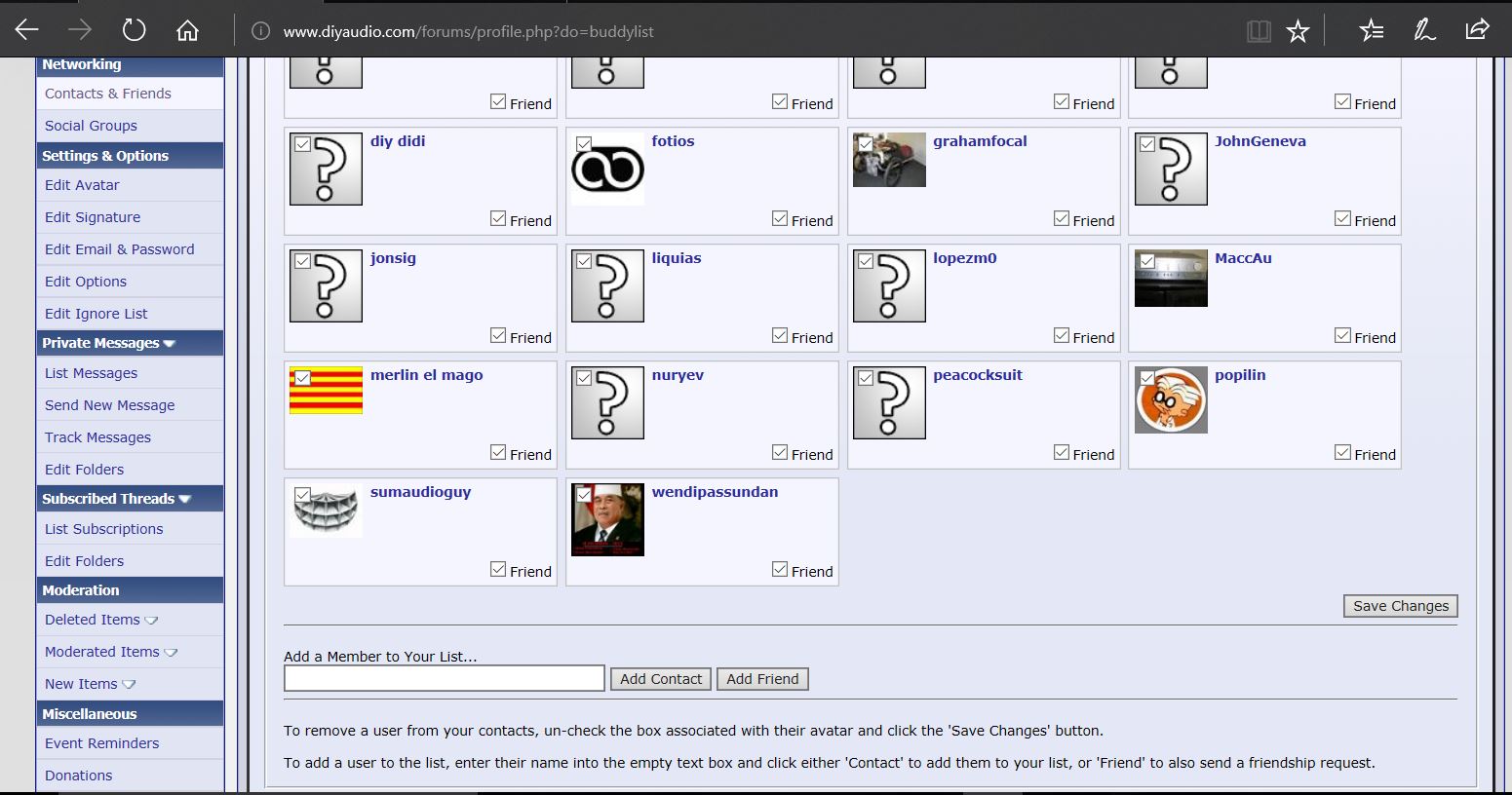1512x795 pixels.
Task: Toggle Friend checkbox for wendipassundan
Action: click(x=780, y=570)
